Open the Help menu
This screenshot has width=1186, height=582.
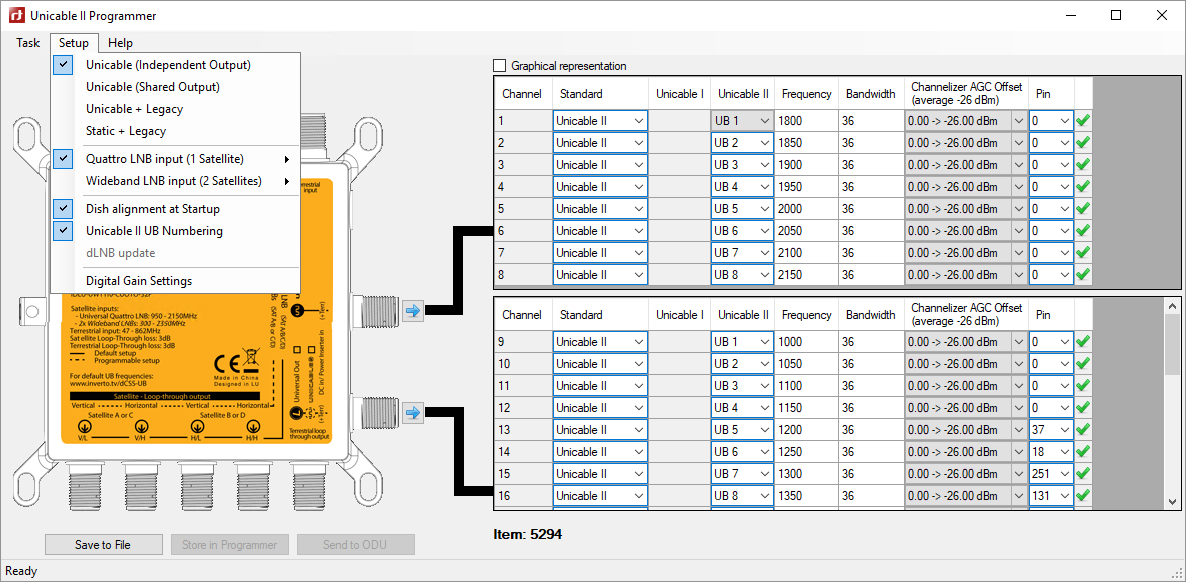[x=120, y=43]
